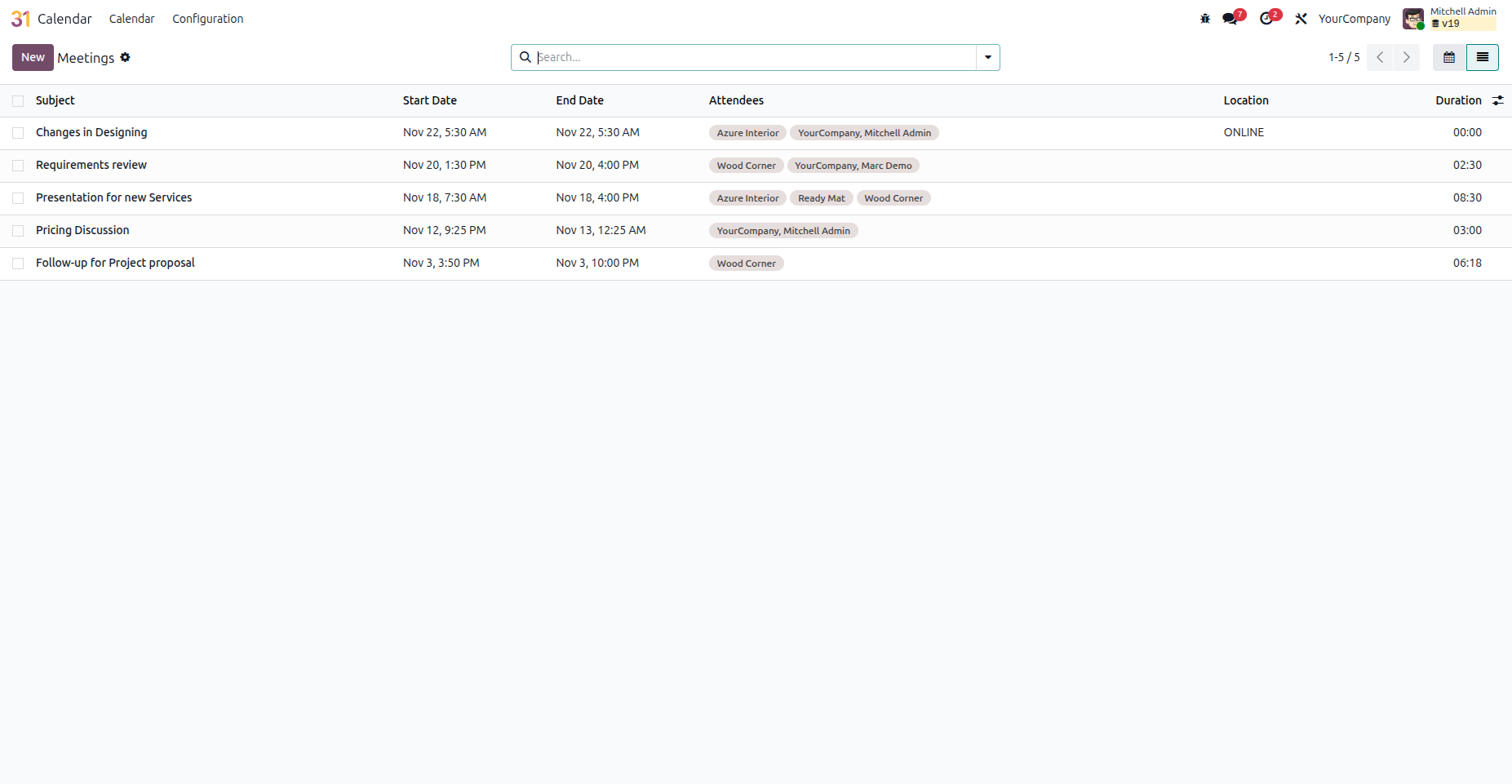Expand the search filter dropdown arrow
The width and height of the screenshot is (1512, 784).
[988, 57]
